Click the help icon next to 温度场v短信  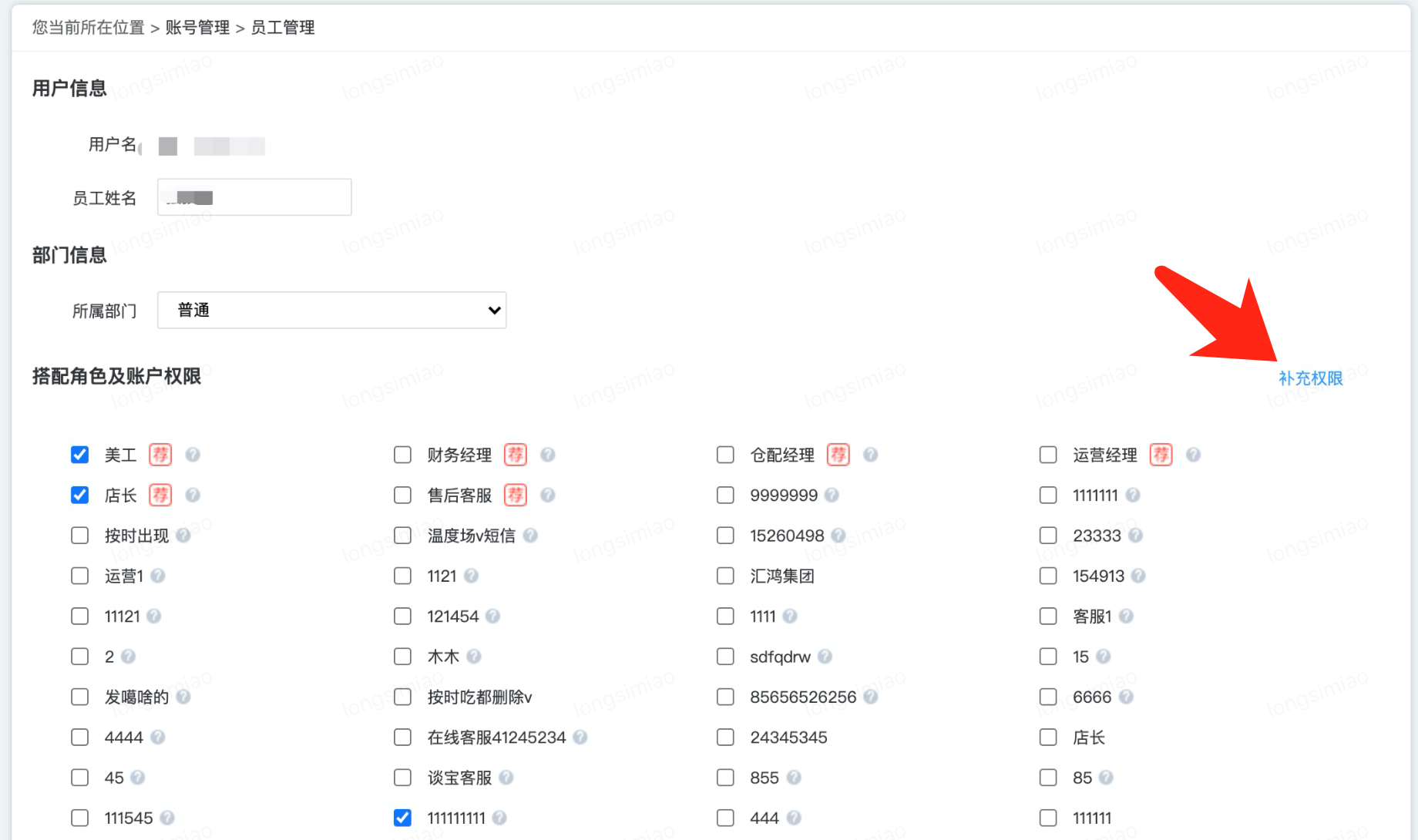click(531, 536)
